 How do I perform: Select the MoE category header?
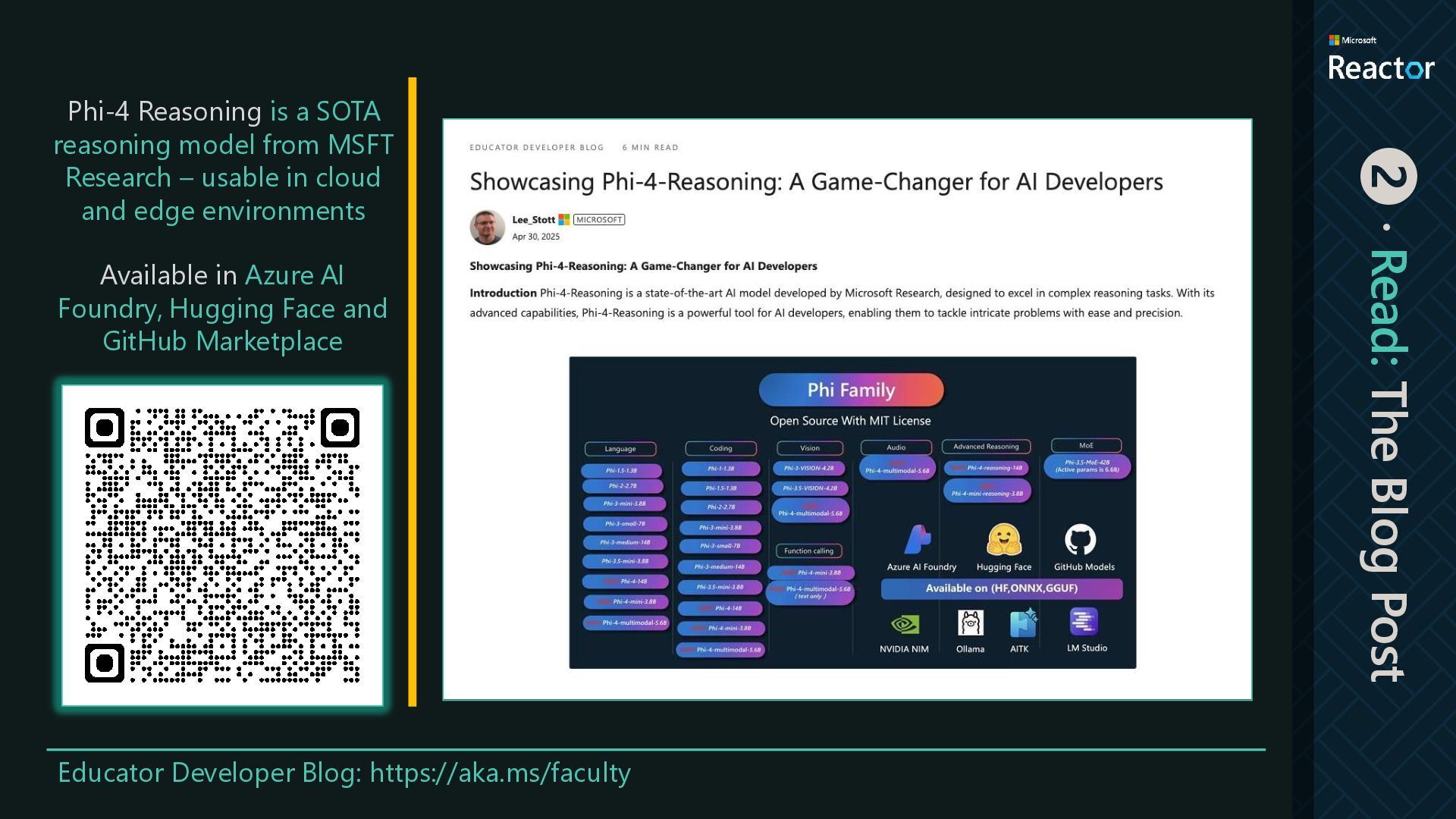tap(1086, 446)
